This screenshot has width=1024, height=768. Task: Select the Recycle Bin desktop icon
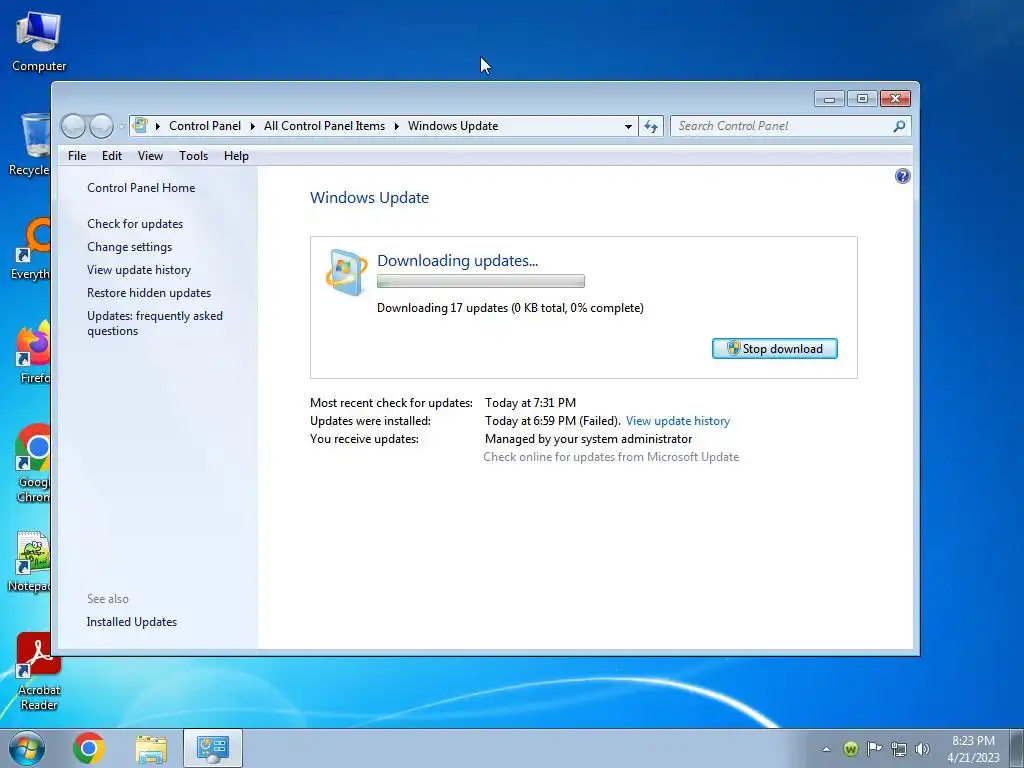29,144
